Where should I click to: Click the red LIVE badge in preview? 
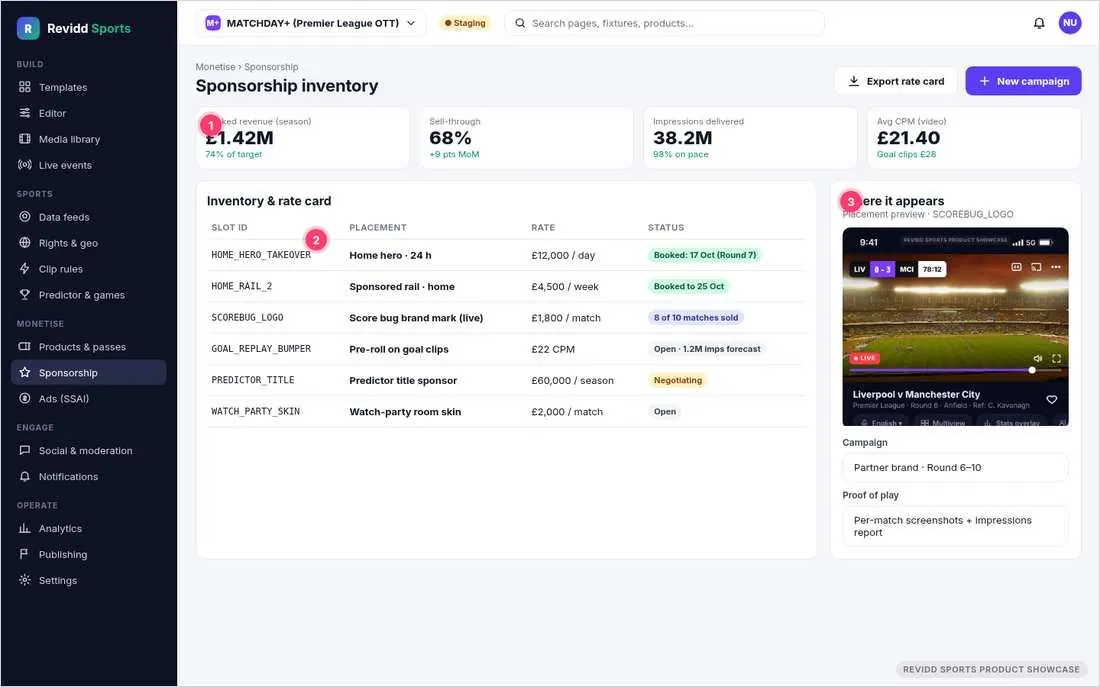click(x=864, y=359)
